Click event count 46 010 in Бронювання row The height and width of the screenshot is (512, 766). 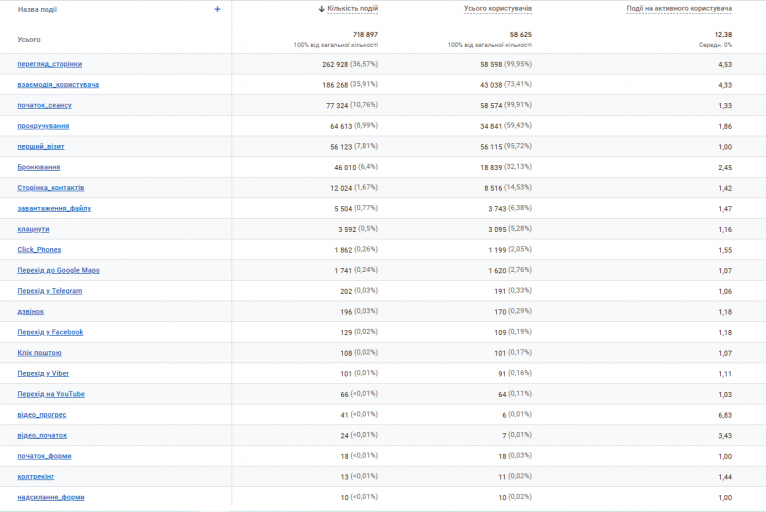345,168
